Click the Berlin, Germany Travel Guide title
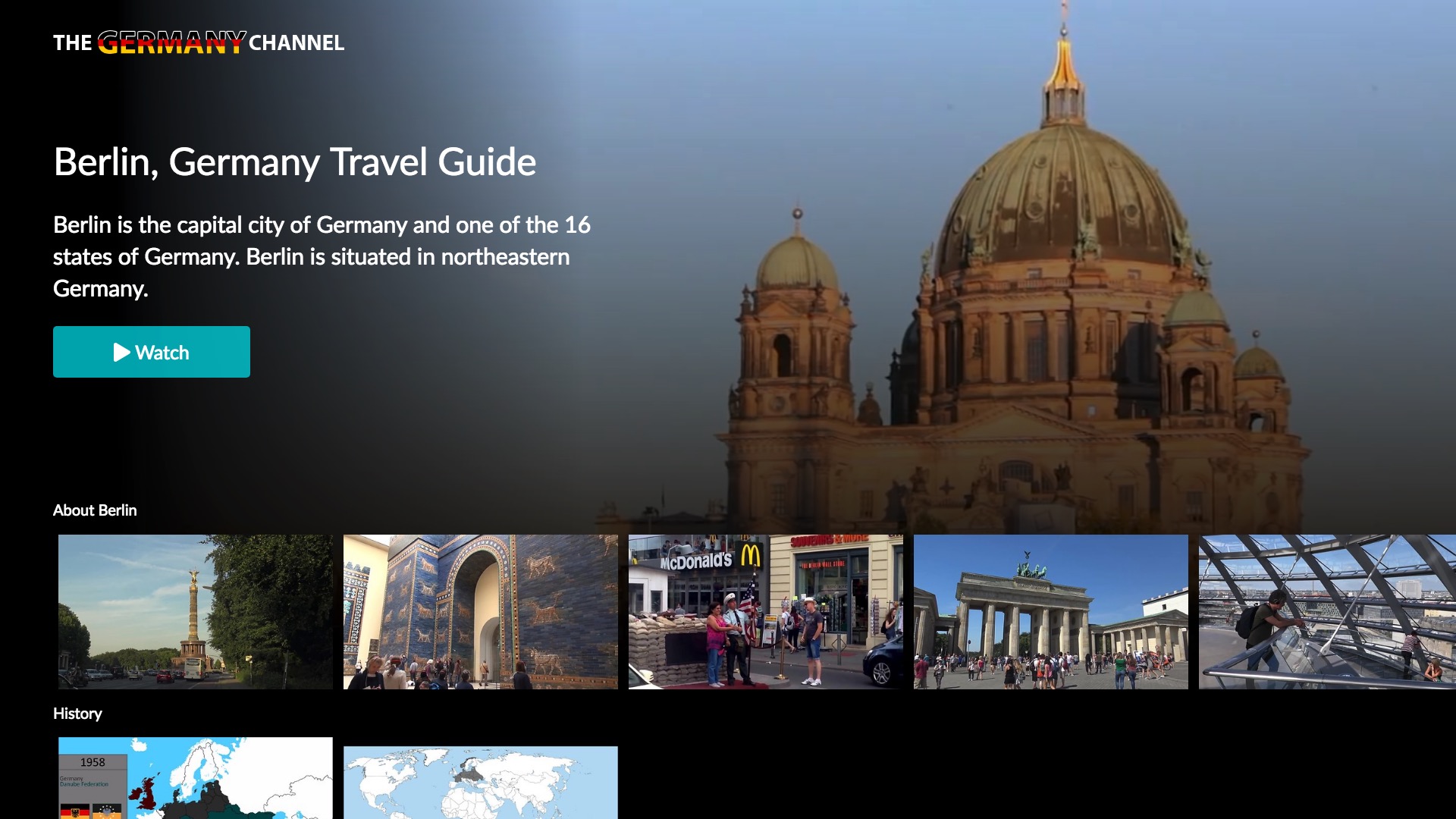1456x819 pixels. pos(295,162)
